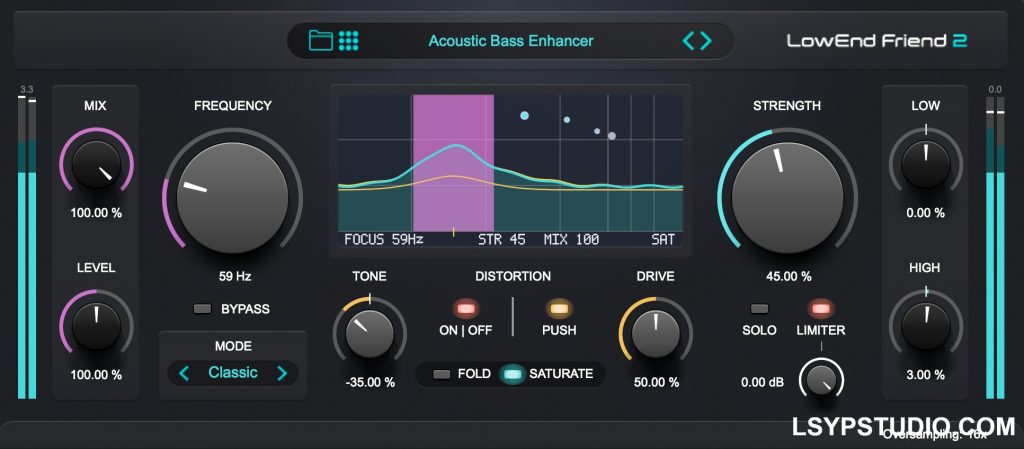
Task: Toggle the Solo switch
Action: pyautogui.click(x=760, y=308)
